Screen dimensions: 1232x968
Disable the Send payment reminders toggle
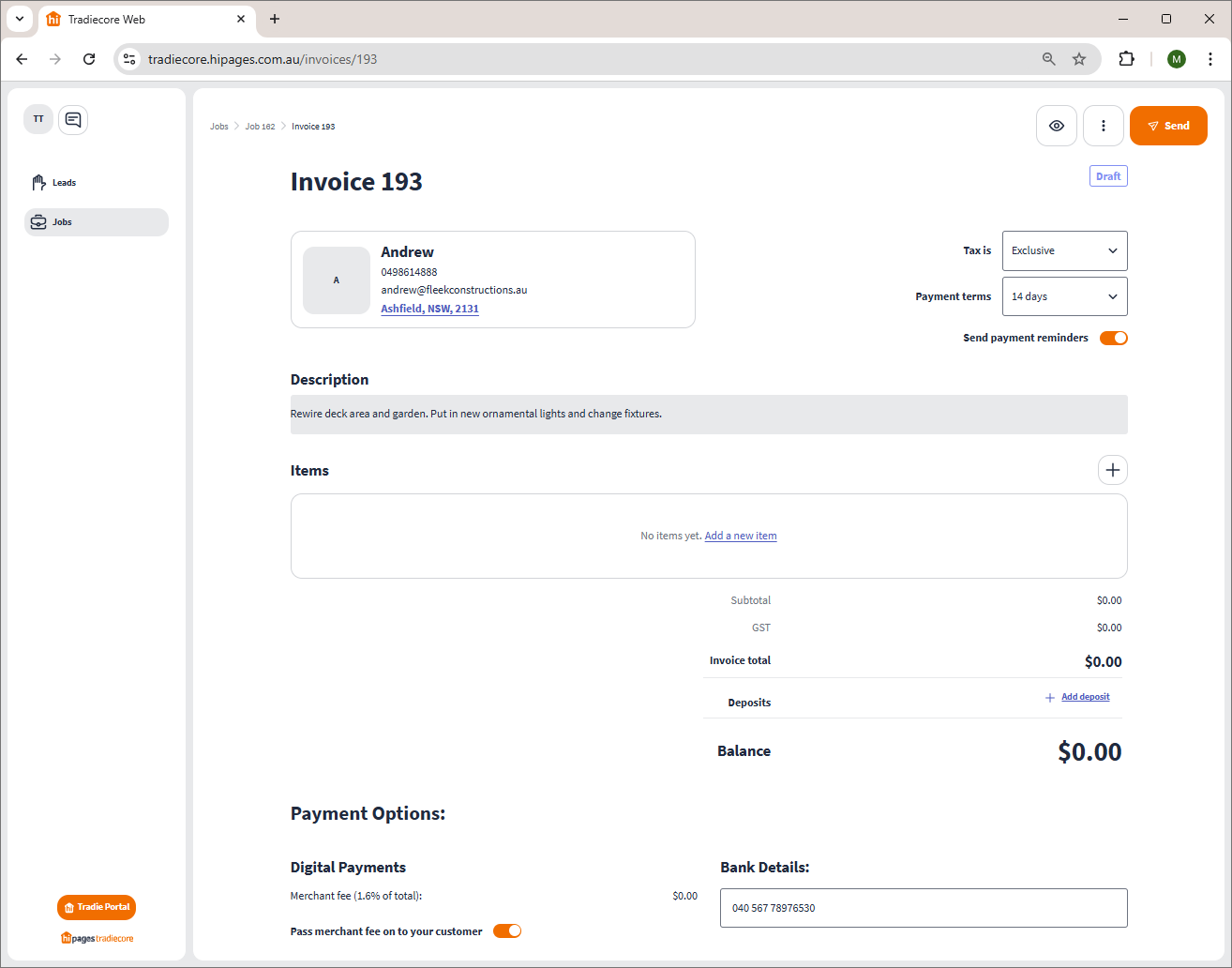(1113, 338)
